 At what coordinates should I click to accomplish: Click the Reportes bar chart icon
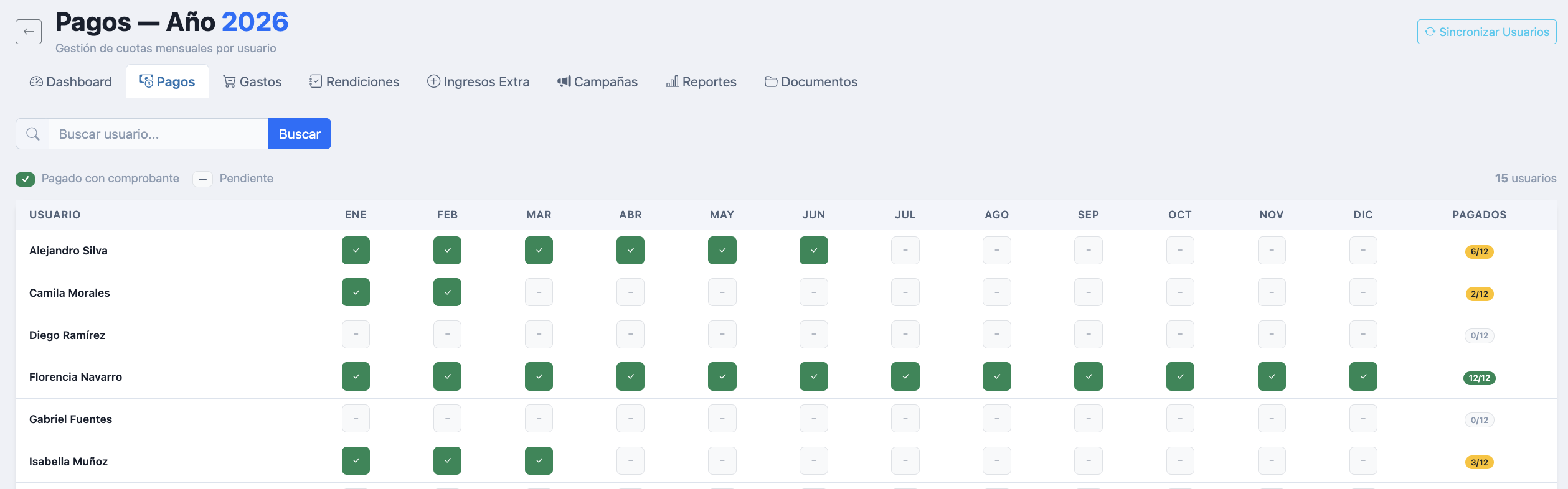coord(673,81)
